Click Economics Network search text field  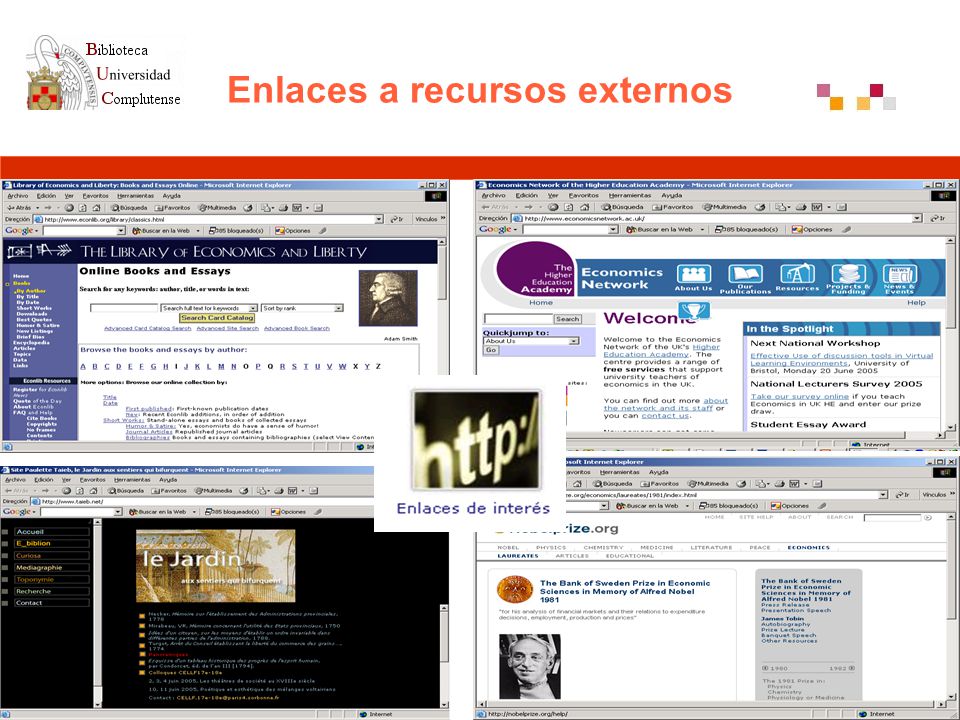(518, 319)
